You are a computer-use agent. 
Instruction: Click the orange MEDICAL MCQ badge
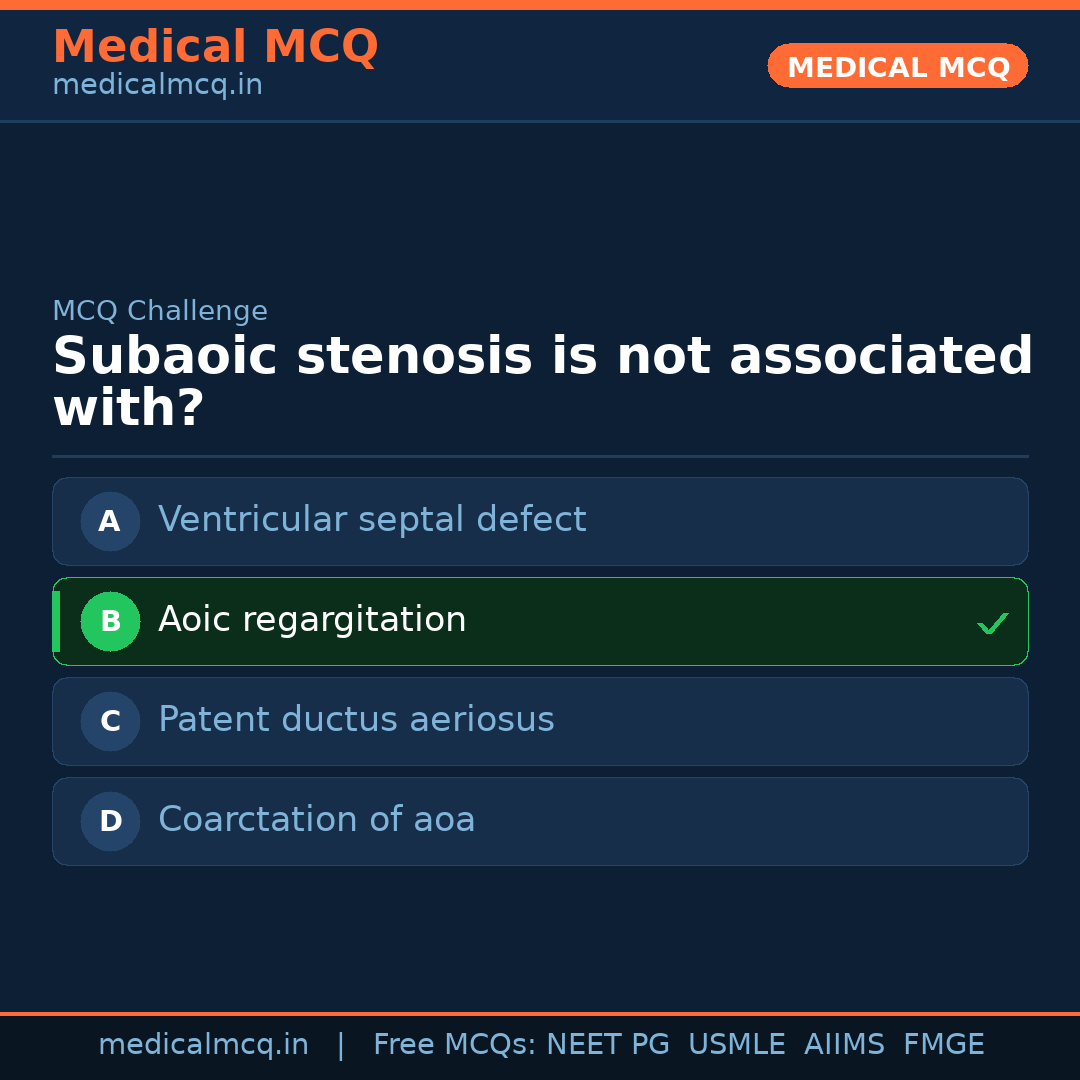tap(897, 67)
